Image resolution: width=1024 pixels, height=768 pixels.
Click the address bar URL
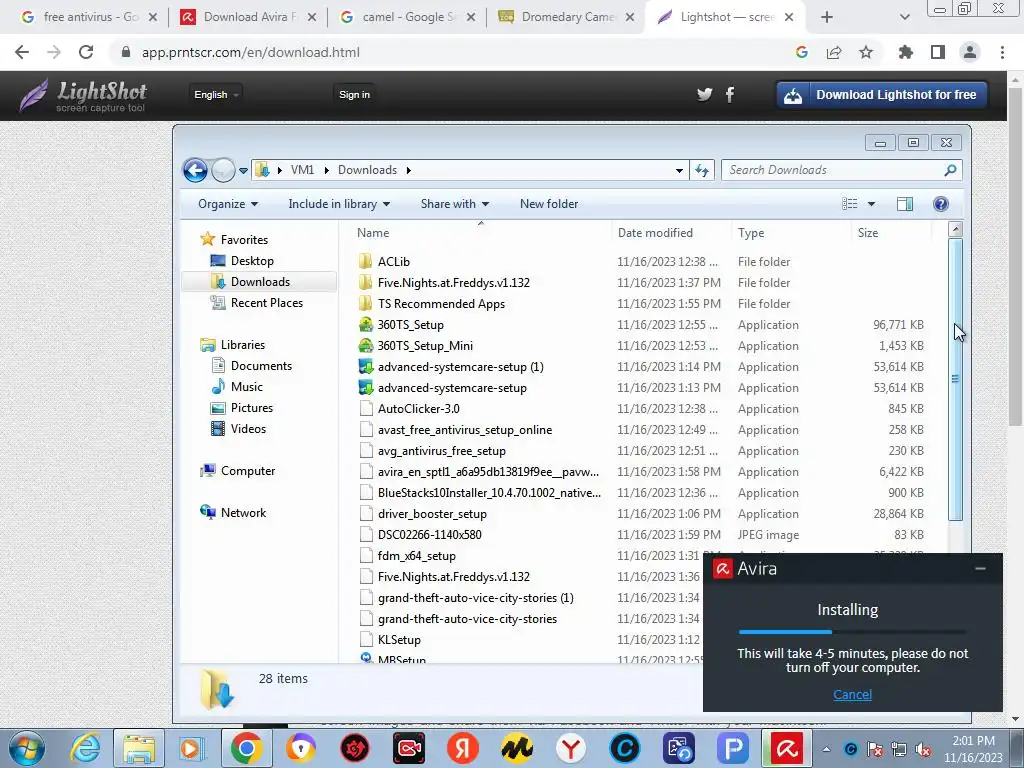(251, 52)
